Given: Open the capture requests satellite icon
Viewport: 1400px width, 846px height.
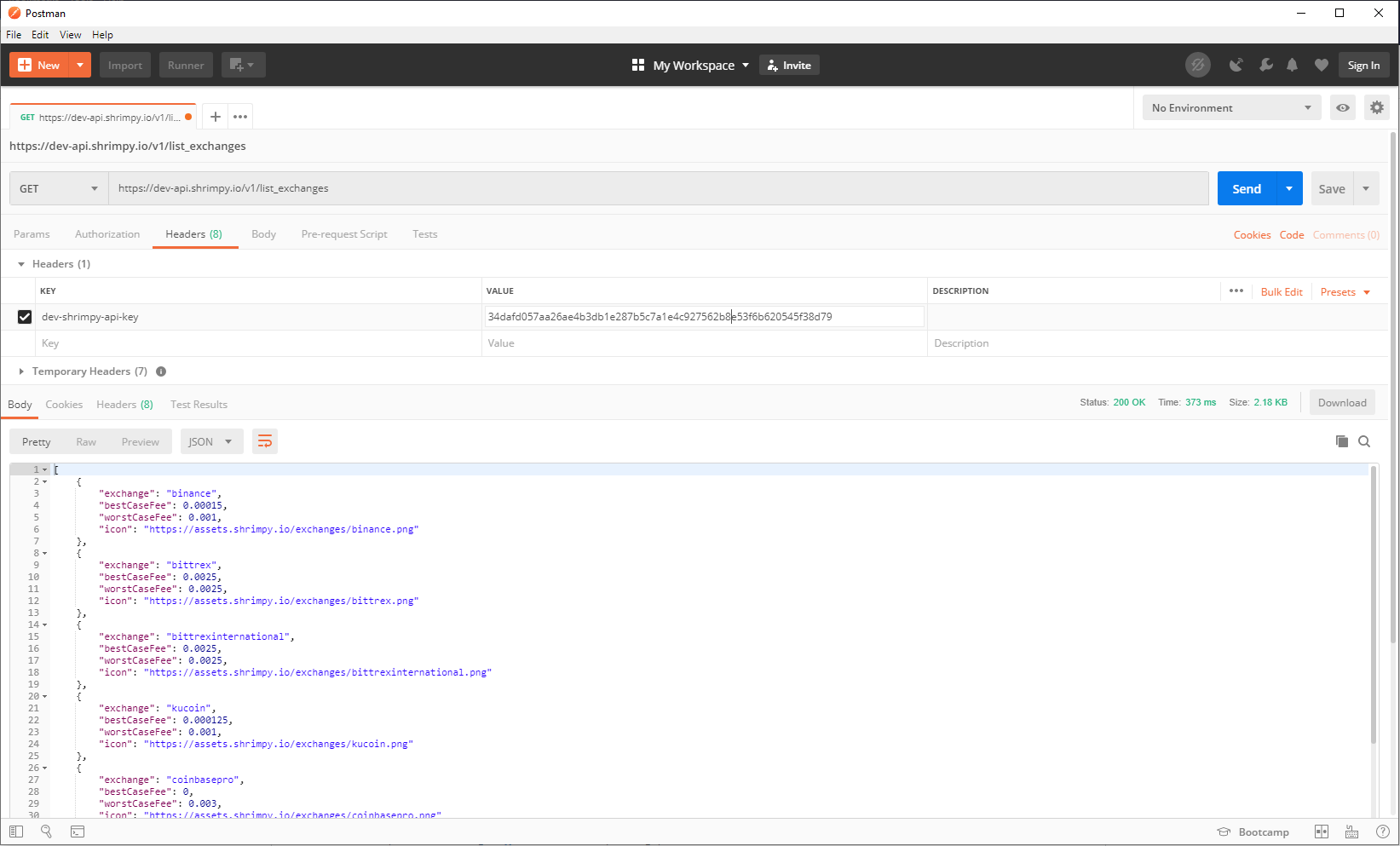Looking at the screenshot, I should [x=1236, y=65].
